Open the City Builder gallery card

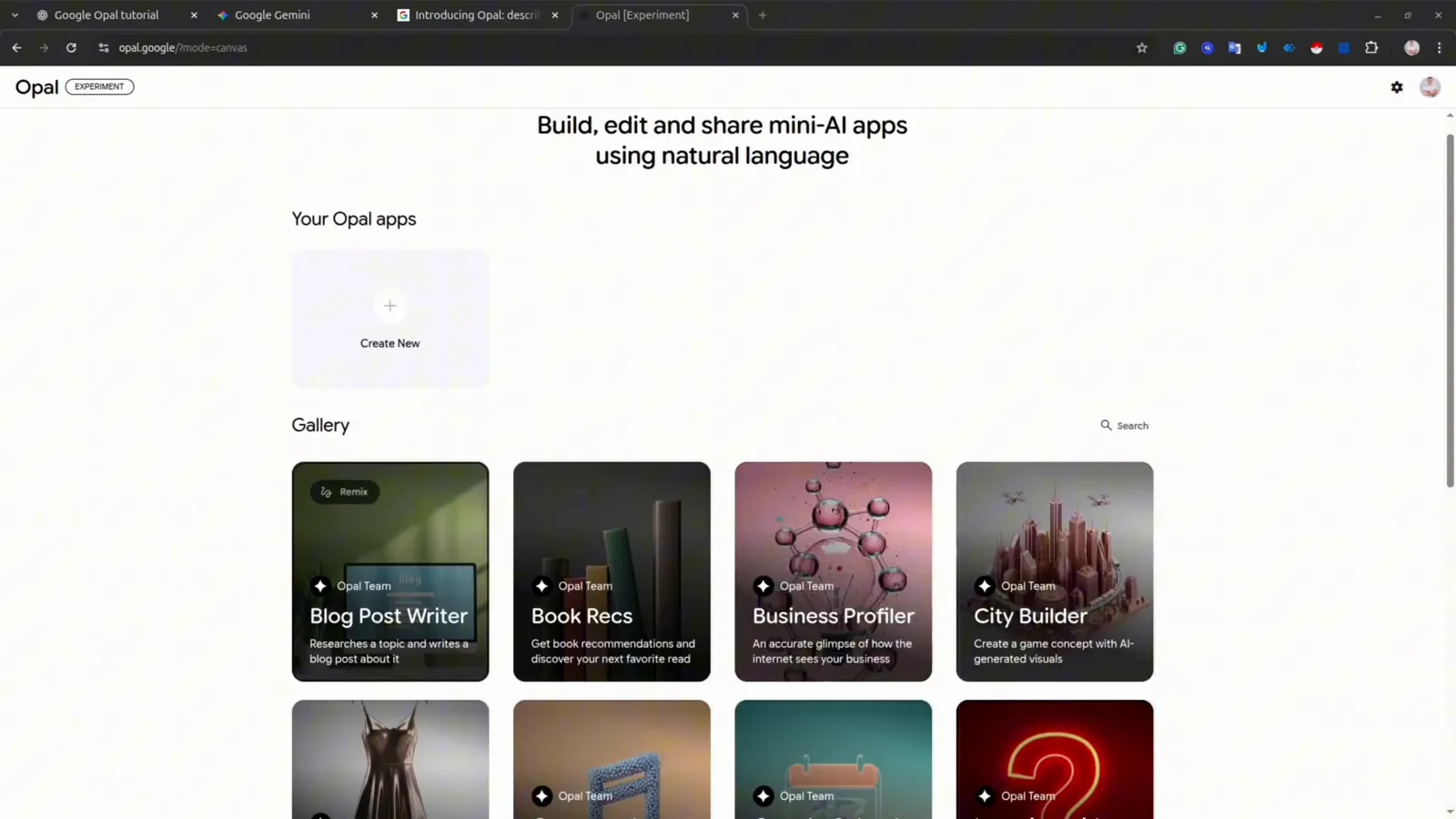[x=1055, y=571]
